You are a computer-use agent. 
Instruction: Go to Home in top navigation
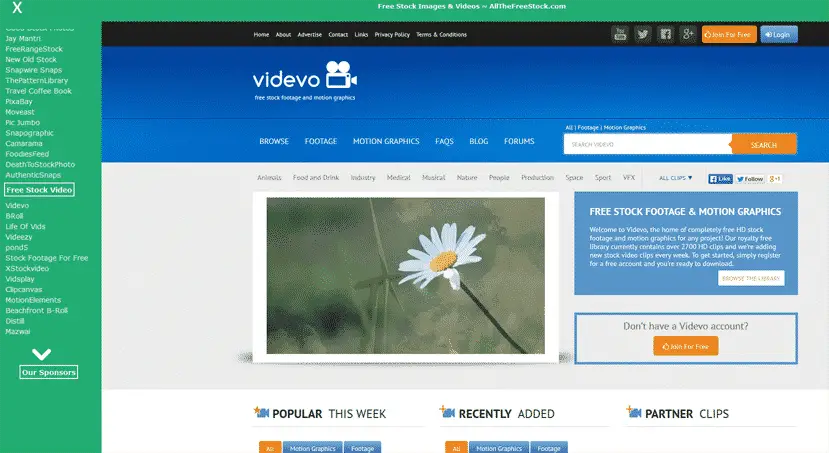[261, 34]
